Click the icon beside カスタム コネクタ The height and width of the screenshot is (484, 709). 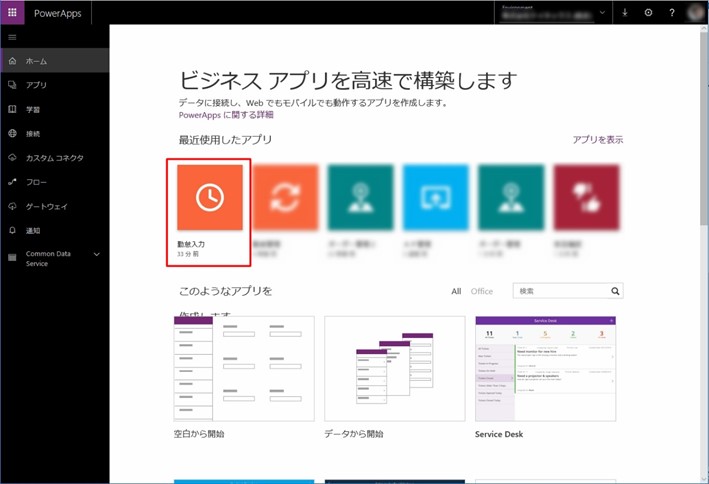point(12,158)
